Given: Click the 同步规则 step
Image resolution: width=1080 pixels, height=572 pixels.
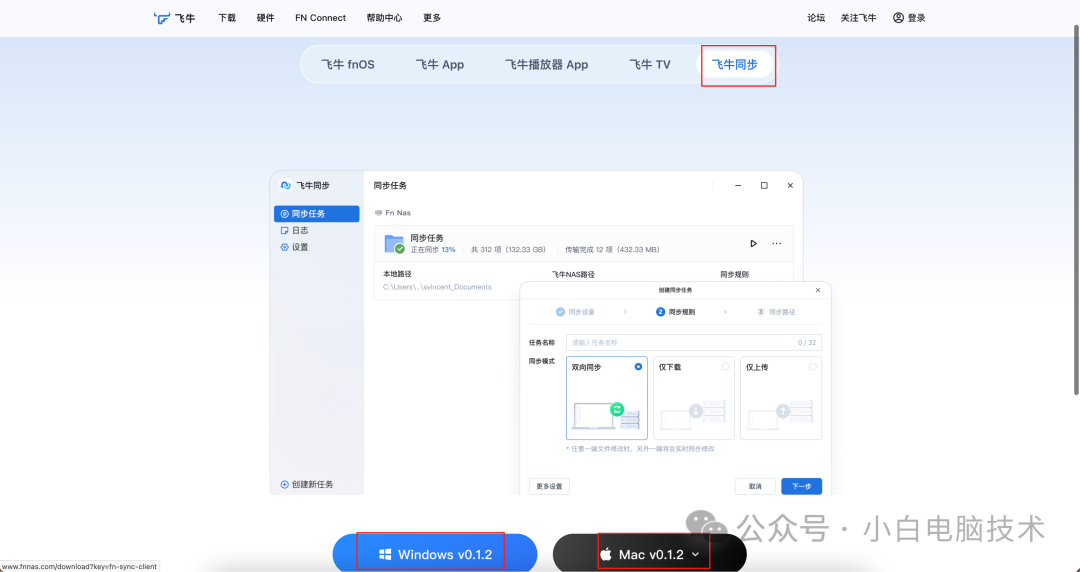Looking at the screenshot, I should click(676, 312).
